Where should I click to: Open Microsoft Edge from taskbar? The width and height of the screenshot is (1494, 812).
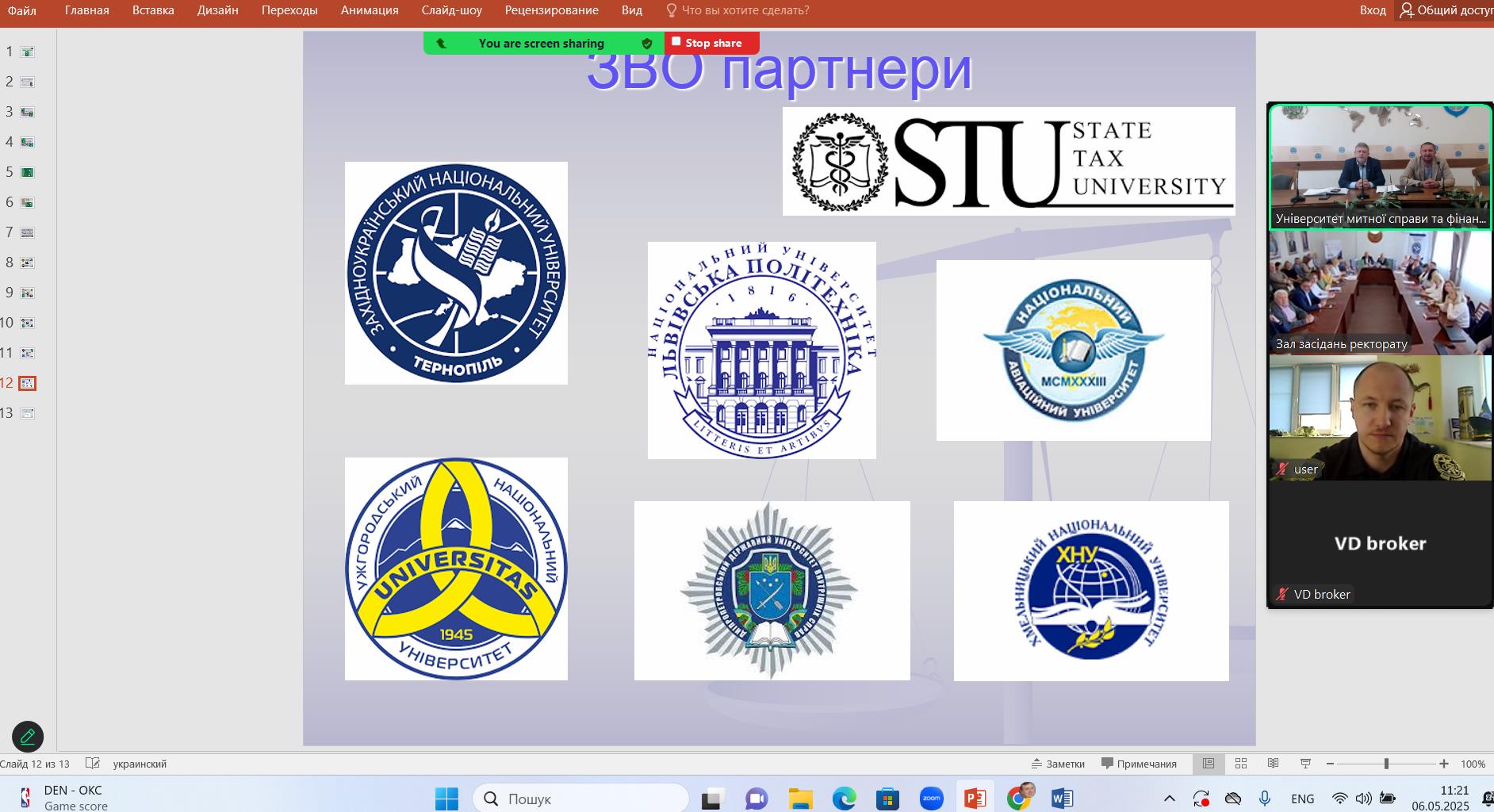point(844,799)
